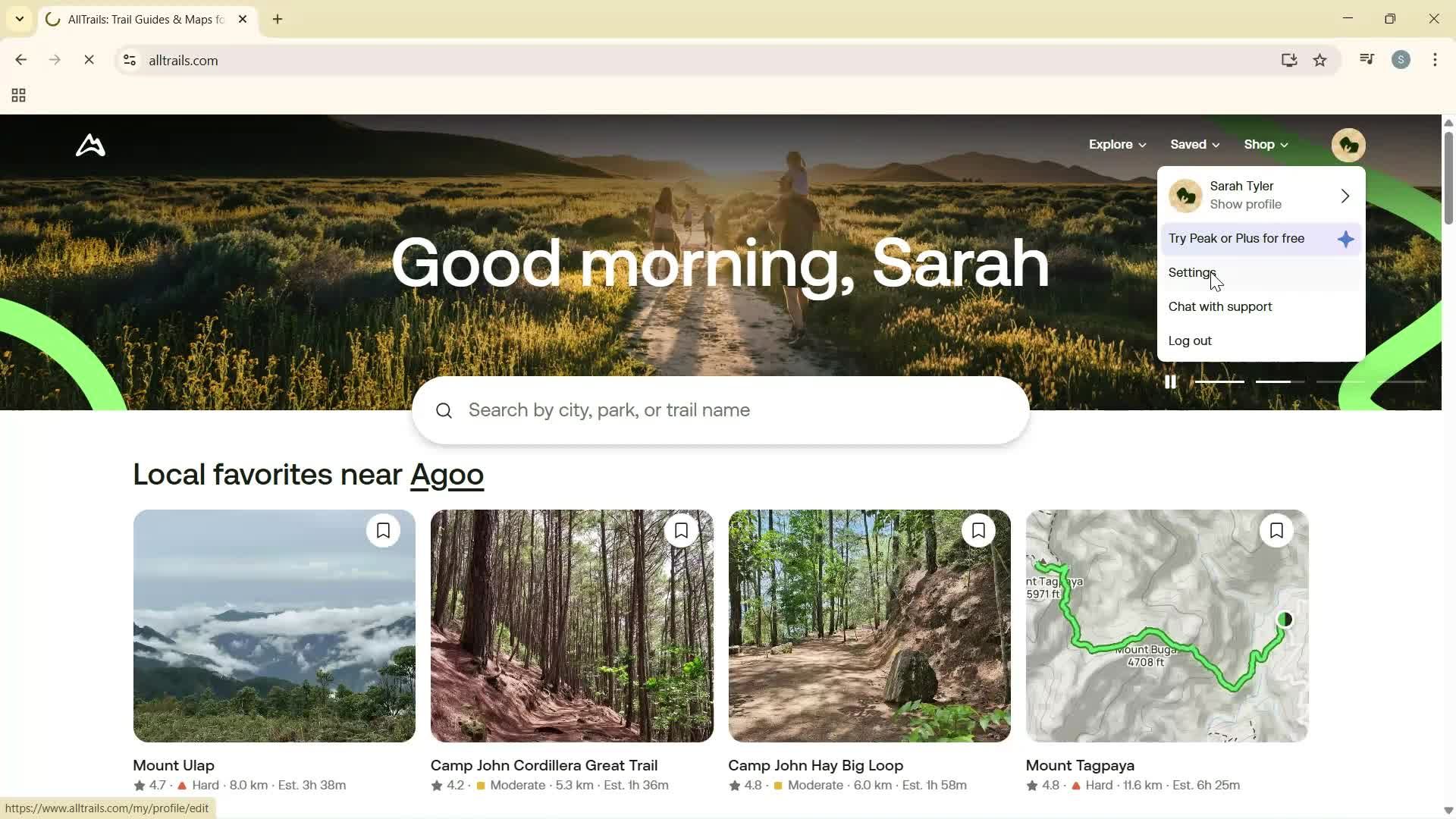The image size is (1456, 819).
Task: Open the profile avatar menu
Action: click(1348, 144)
